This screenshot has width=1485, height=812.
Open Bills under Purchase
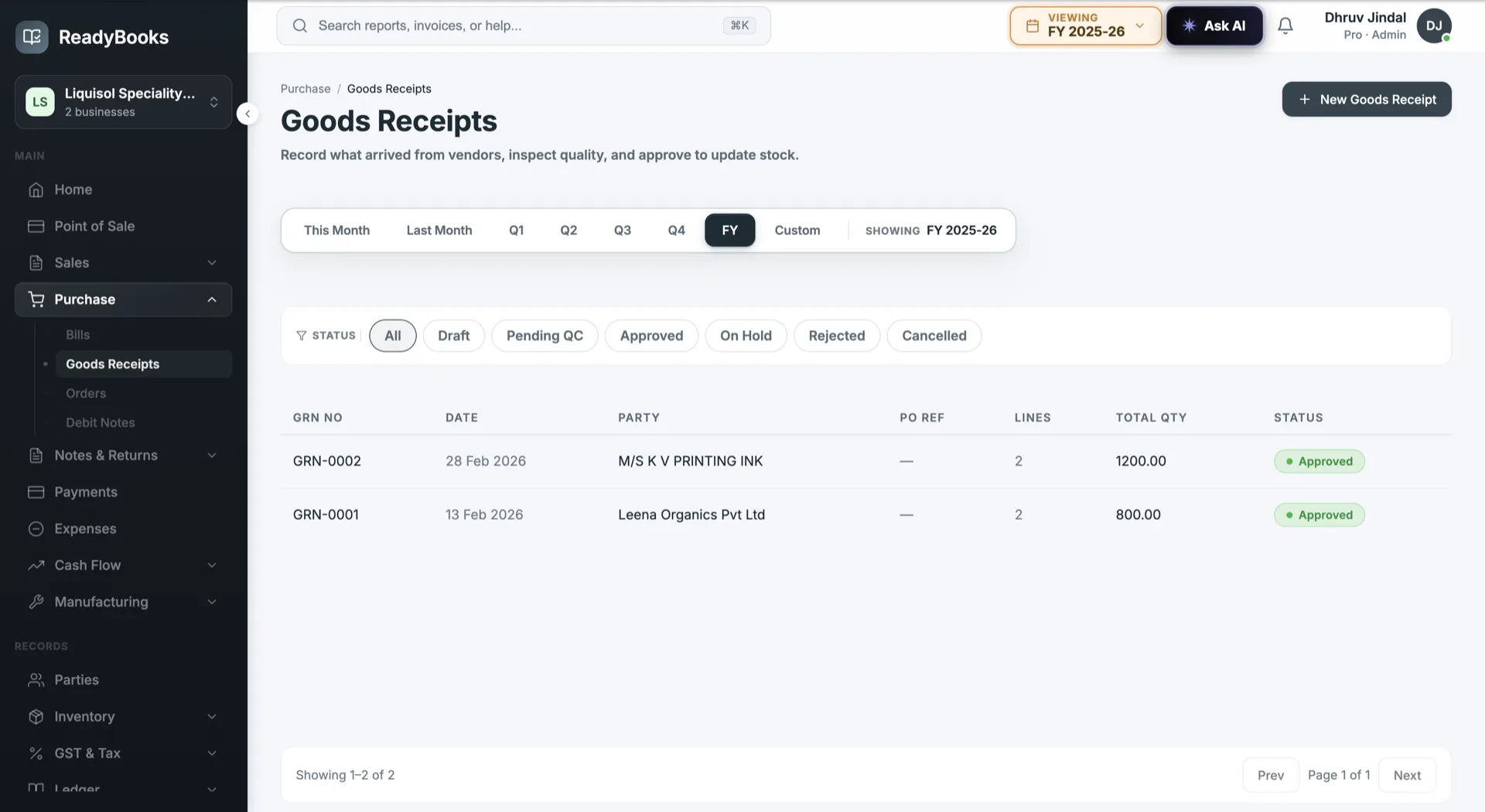pos(77,335)
